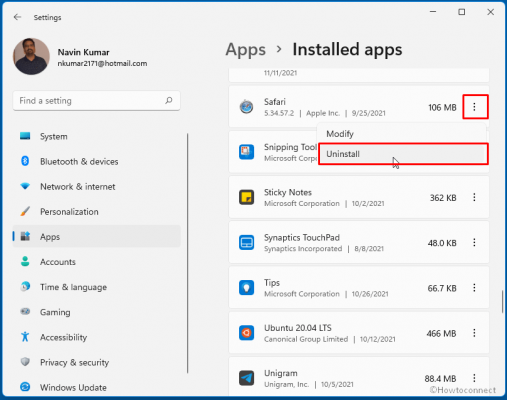The width and height of the screenshot is (507, 400).
Task: Open Accessibility settings
Action: (97, 337)
